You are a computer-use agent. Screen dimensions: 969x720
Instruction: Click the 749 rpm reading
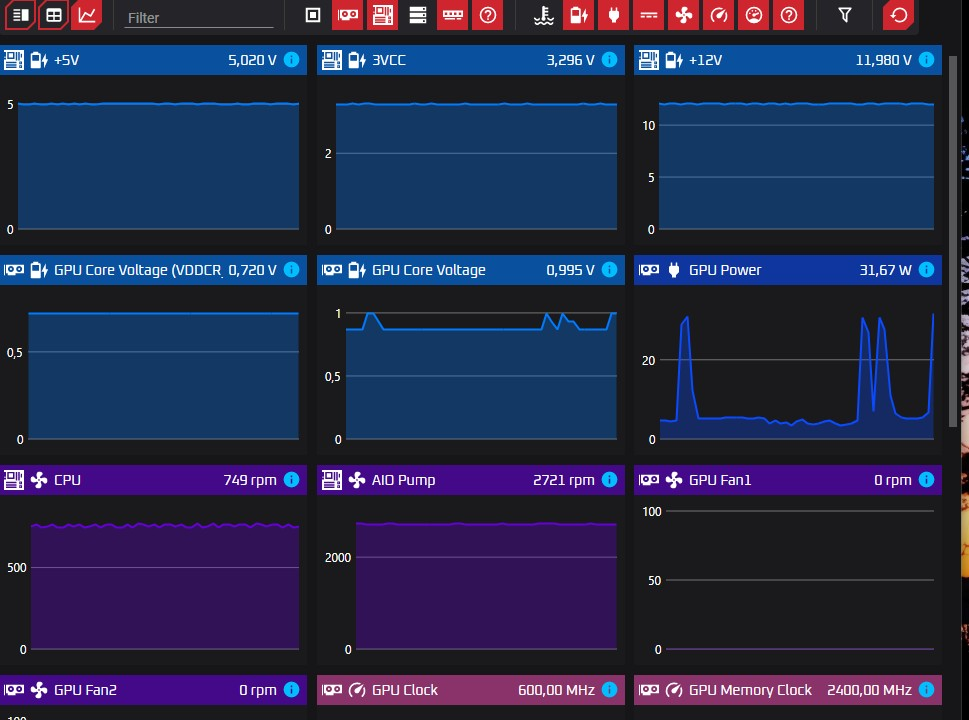point(250,480)
